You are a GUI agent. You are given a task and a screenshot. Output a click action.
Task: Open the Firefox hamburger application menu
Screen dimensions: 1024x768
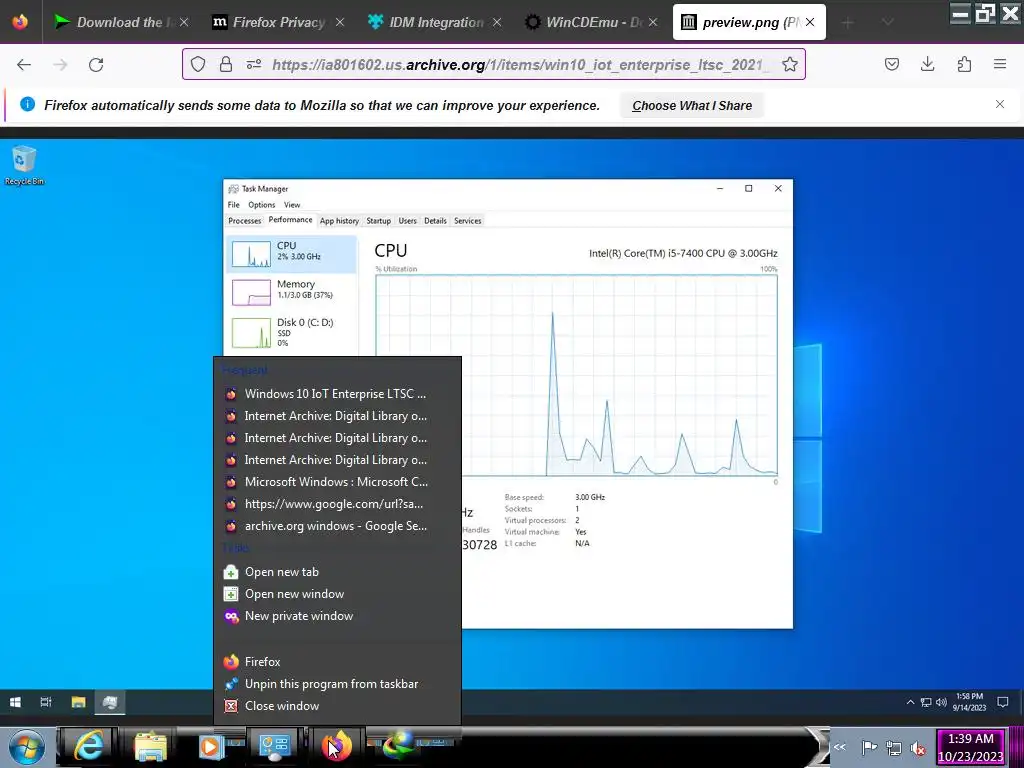tap(1000, 64)
